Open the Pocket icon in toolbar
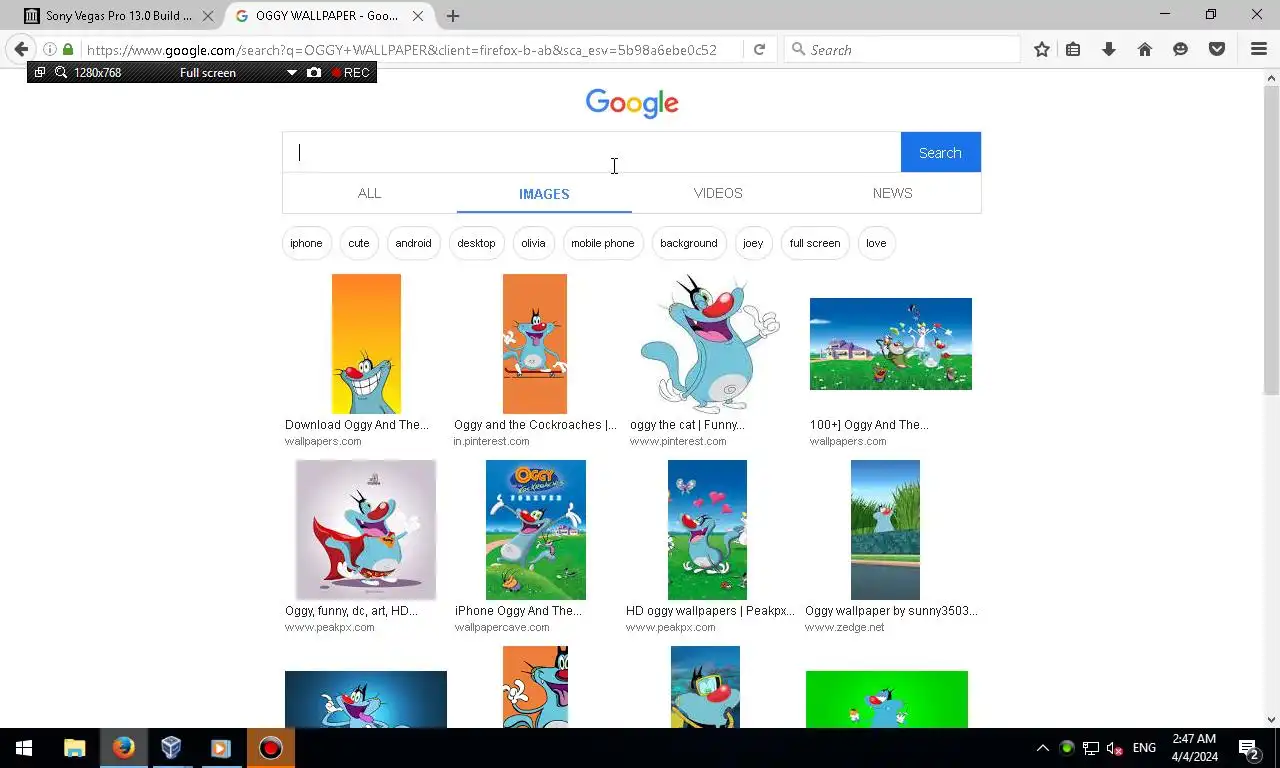This screenshot has width=1280, height=768. tap(1217, 49)
